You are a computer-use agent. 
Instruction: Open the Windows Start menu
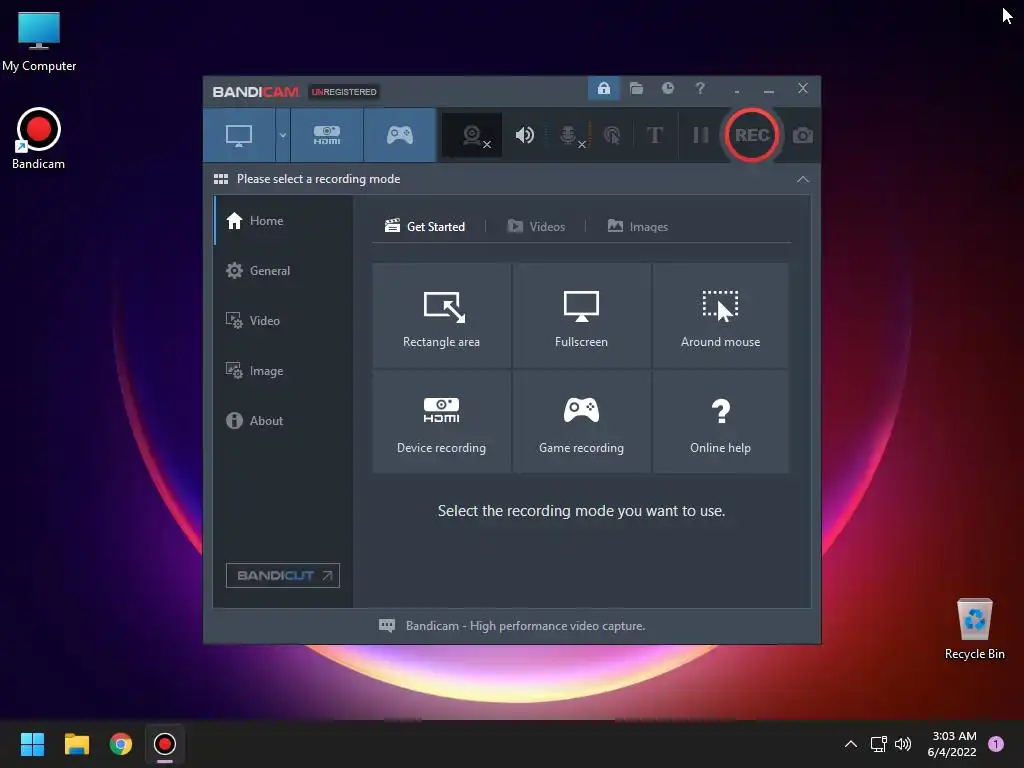pos(32,744)
